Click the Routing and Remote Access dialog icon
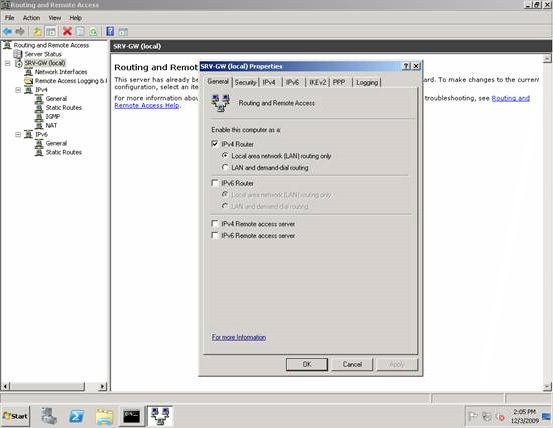The width and height of the screenshot is (553, 428). tap(220, 103)
